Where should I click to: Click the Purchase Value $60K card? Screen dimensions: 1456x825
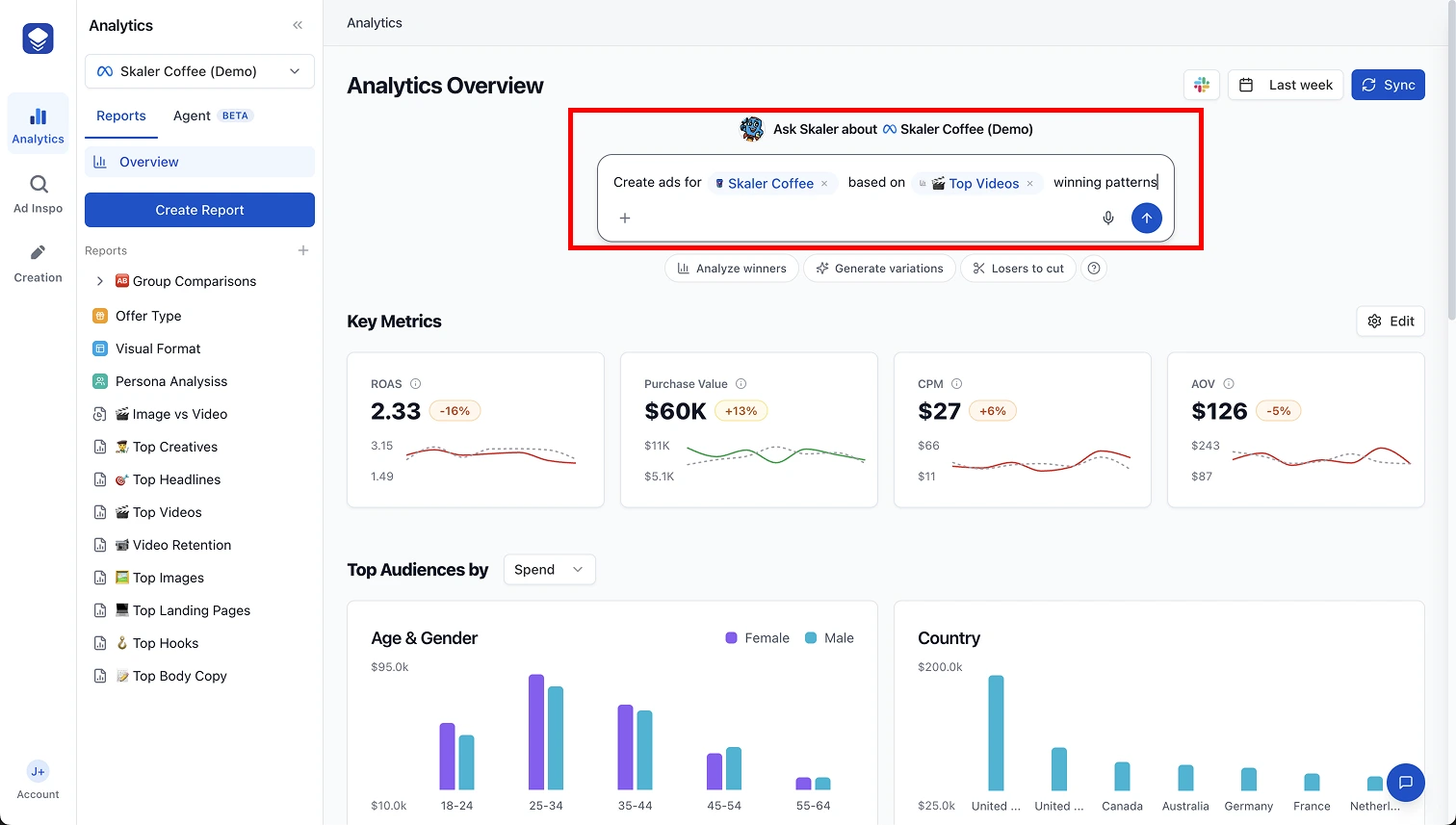point(749,429)
